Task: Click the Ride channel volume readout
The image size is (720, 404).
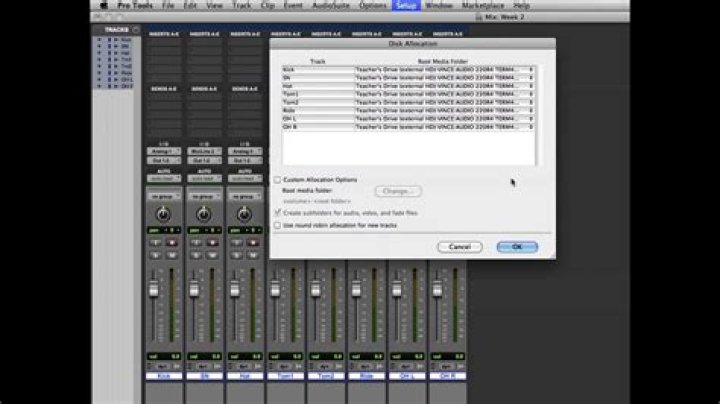Action: point(367,355)
